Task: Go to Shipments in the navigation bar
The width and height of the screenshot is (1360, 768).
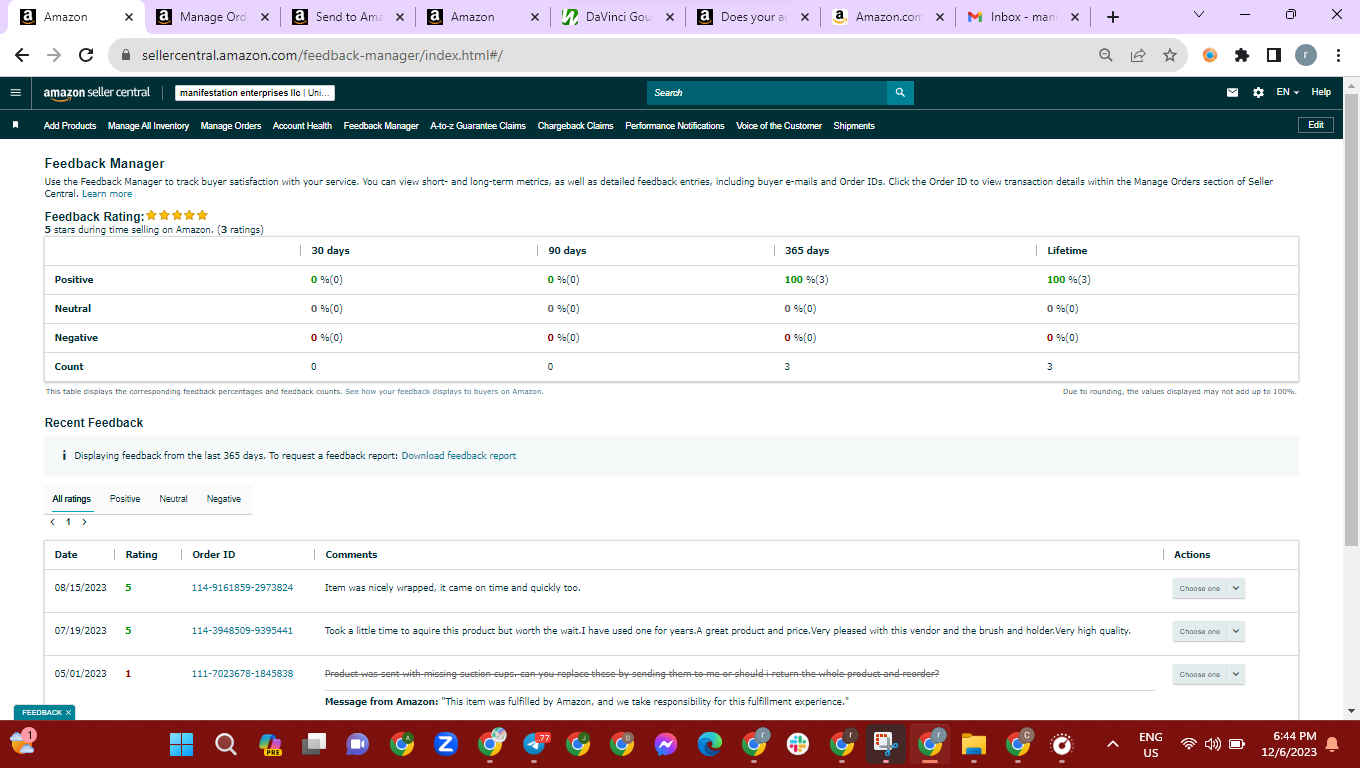Action: [854, 126]
